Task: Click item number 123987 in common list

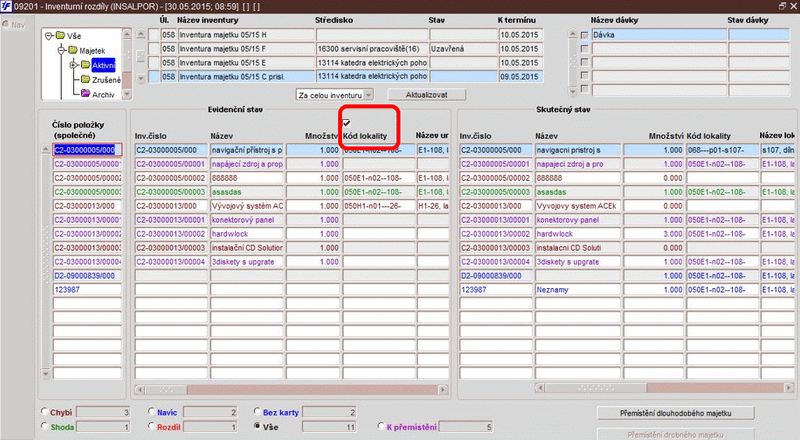Action: (x=87, y=289)
